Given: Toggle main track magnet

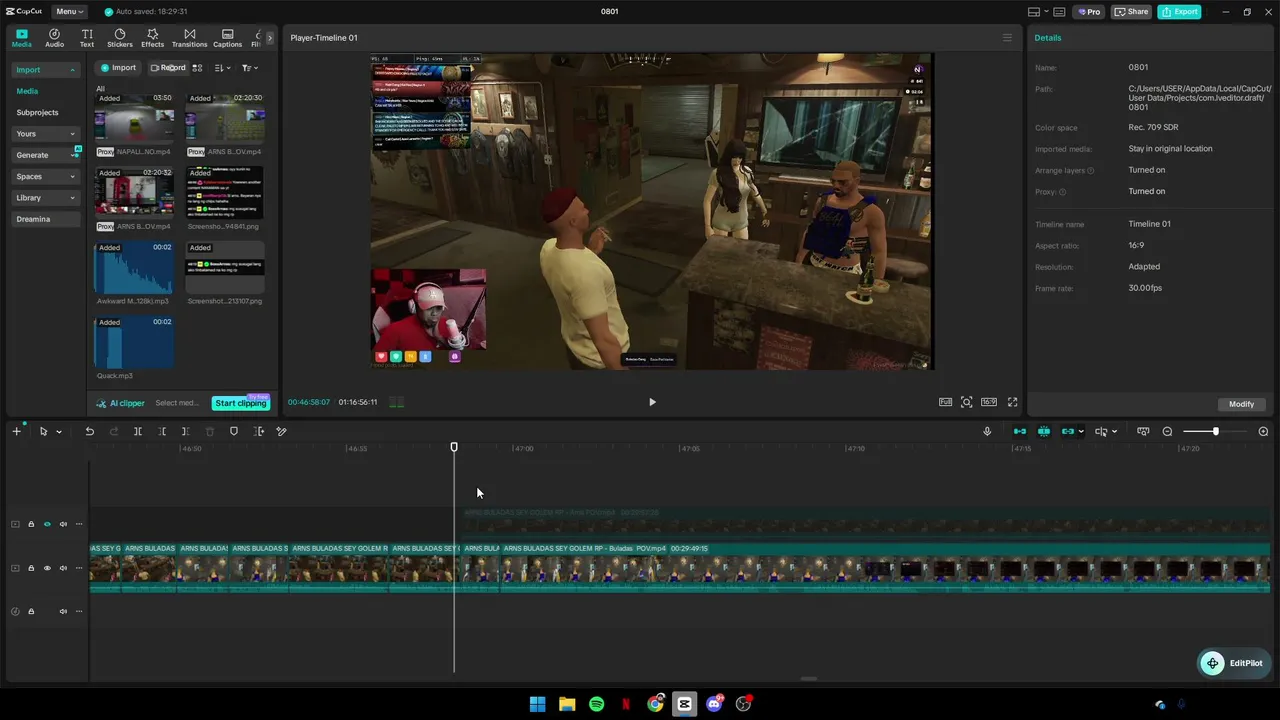Looking at the screenshot, I should coord(1020,431).
